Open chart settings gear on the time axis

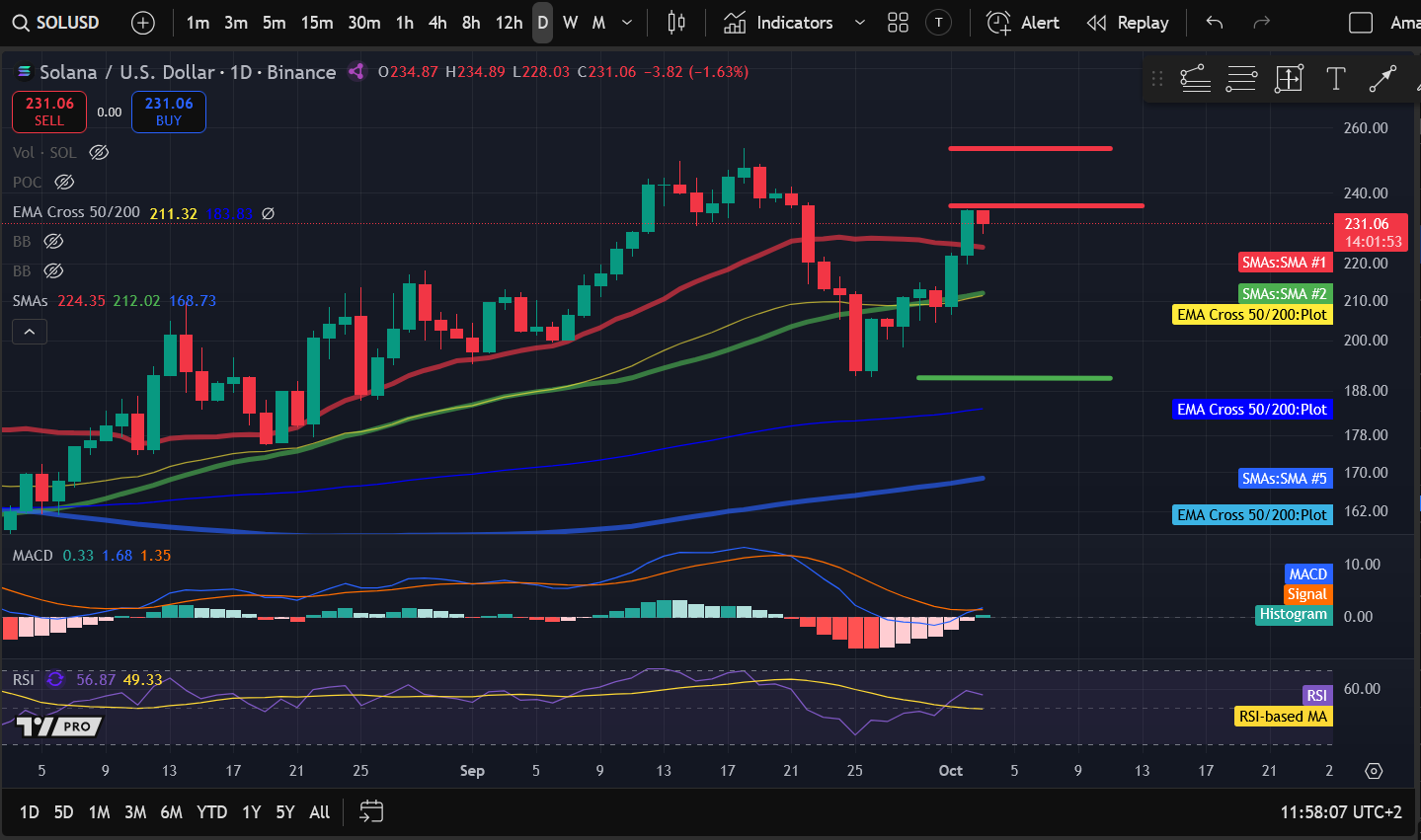(x=1374, y=771)
